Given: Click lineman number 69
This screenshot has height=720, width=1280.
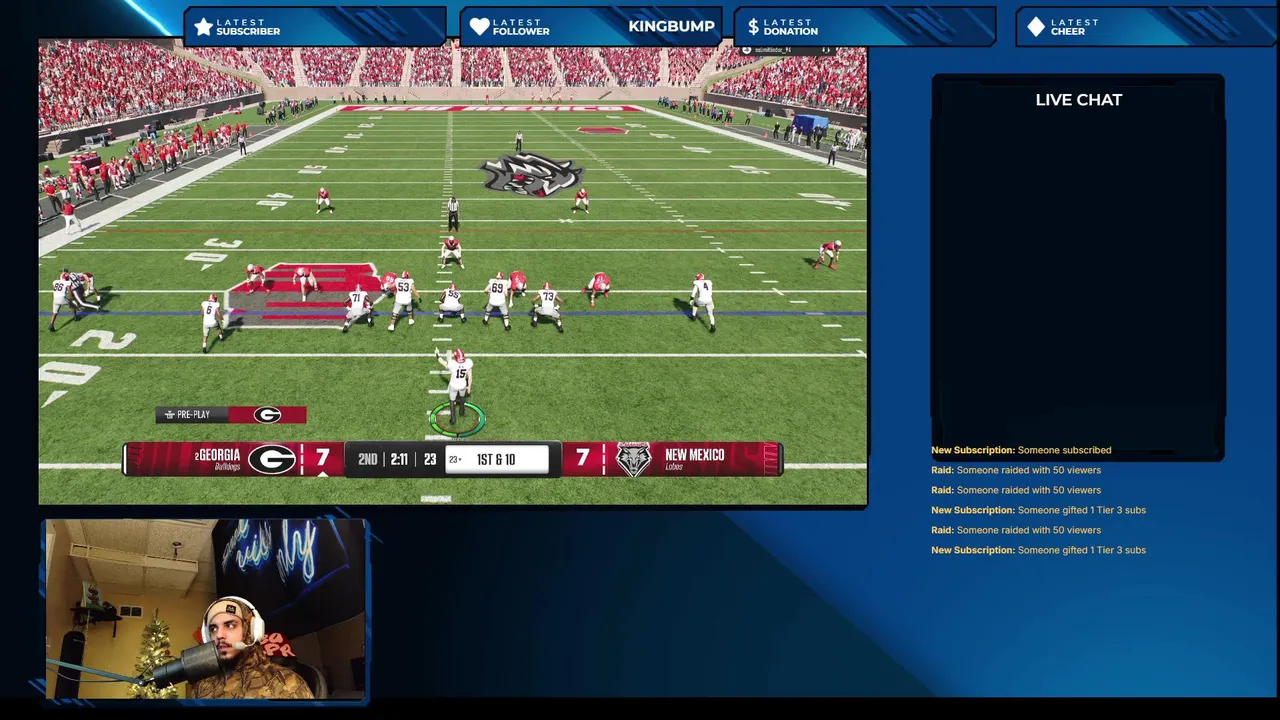Looking at the screenshot, I should pos(497,300).
